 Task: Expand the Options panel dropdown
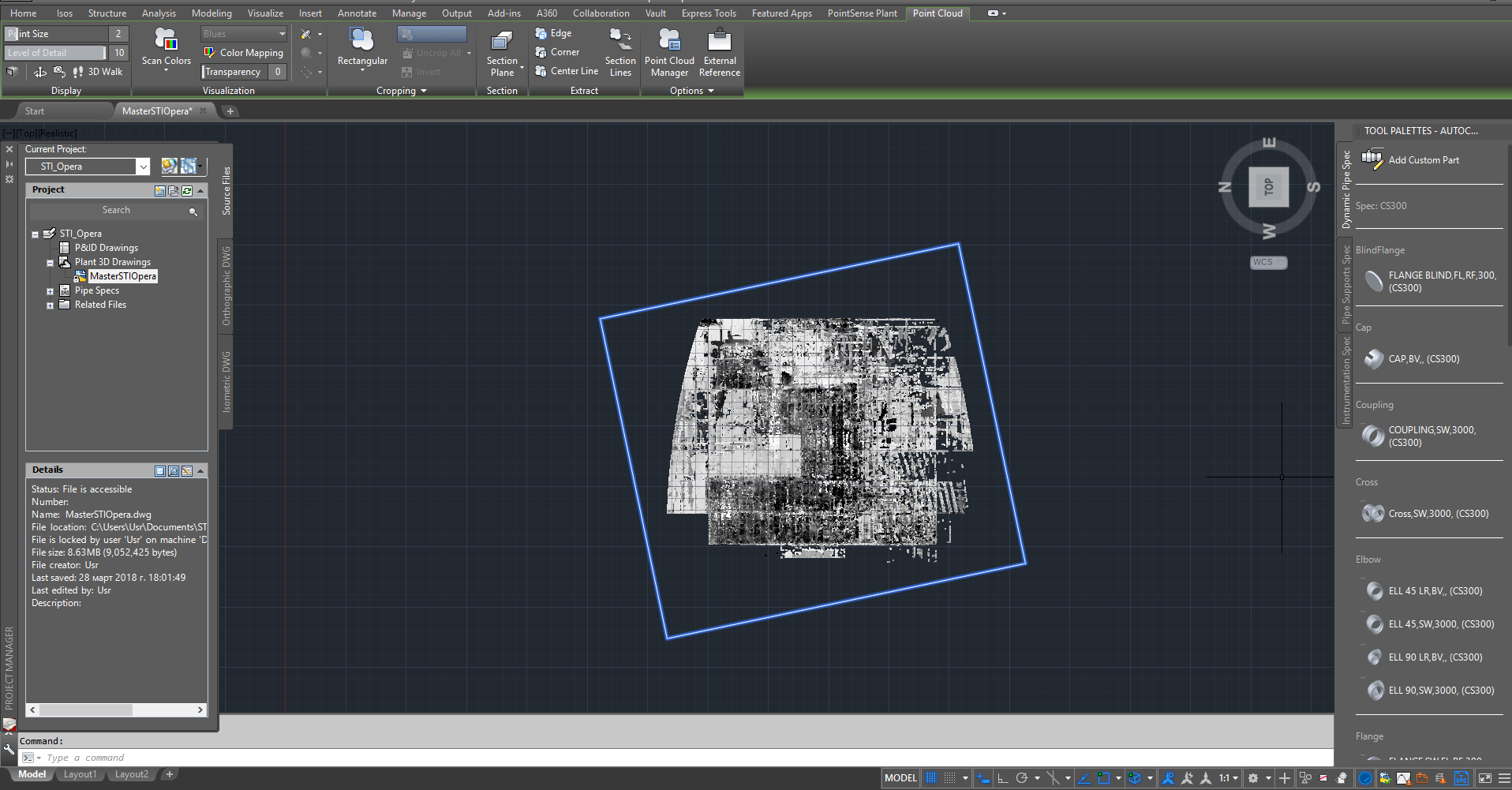691,91
